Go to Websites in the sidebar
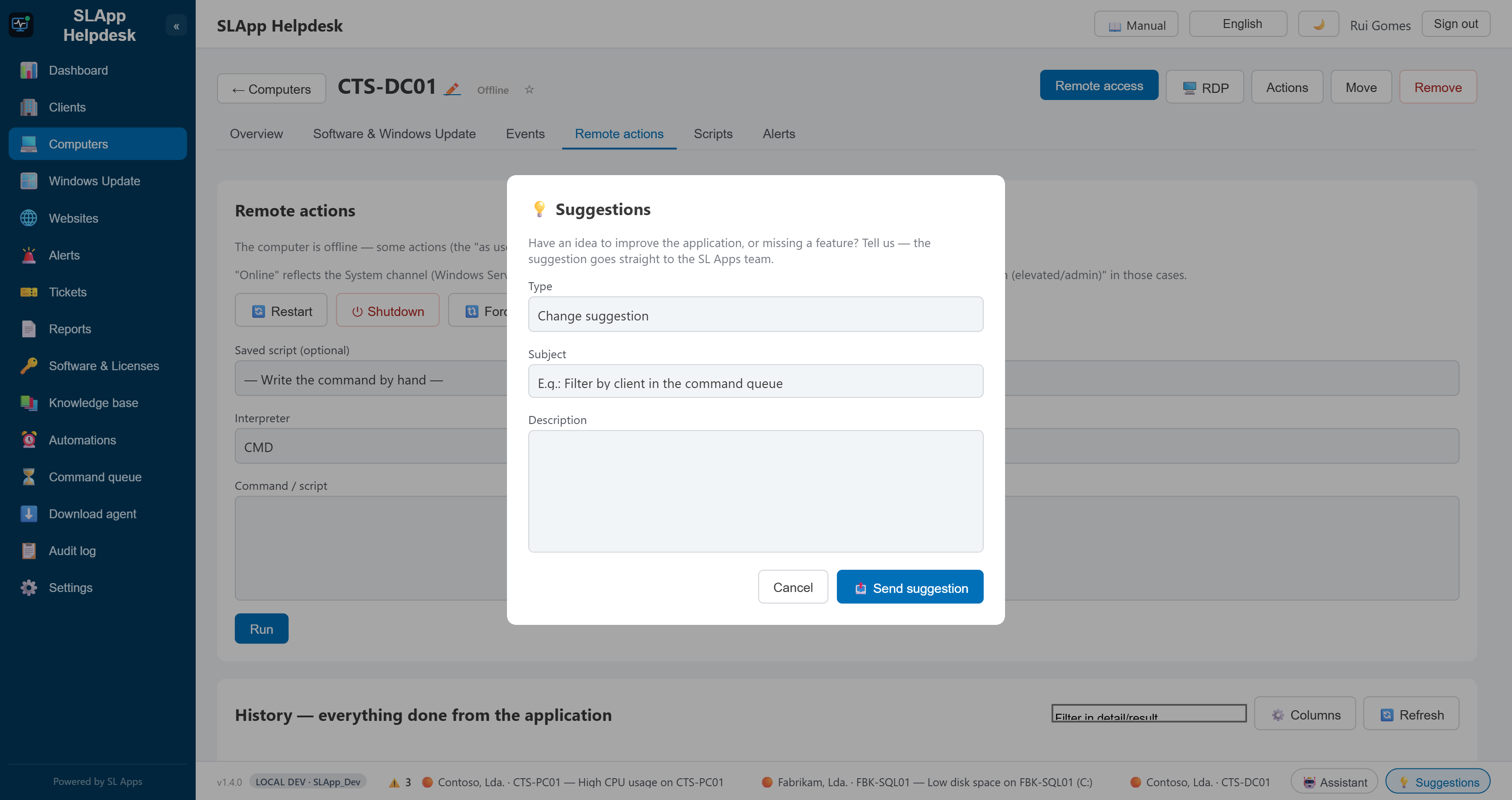Image resolution: width=1512 pixels, height=800 pixels. (97, 218)
